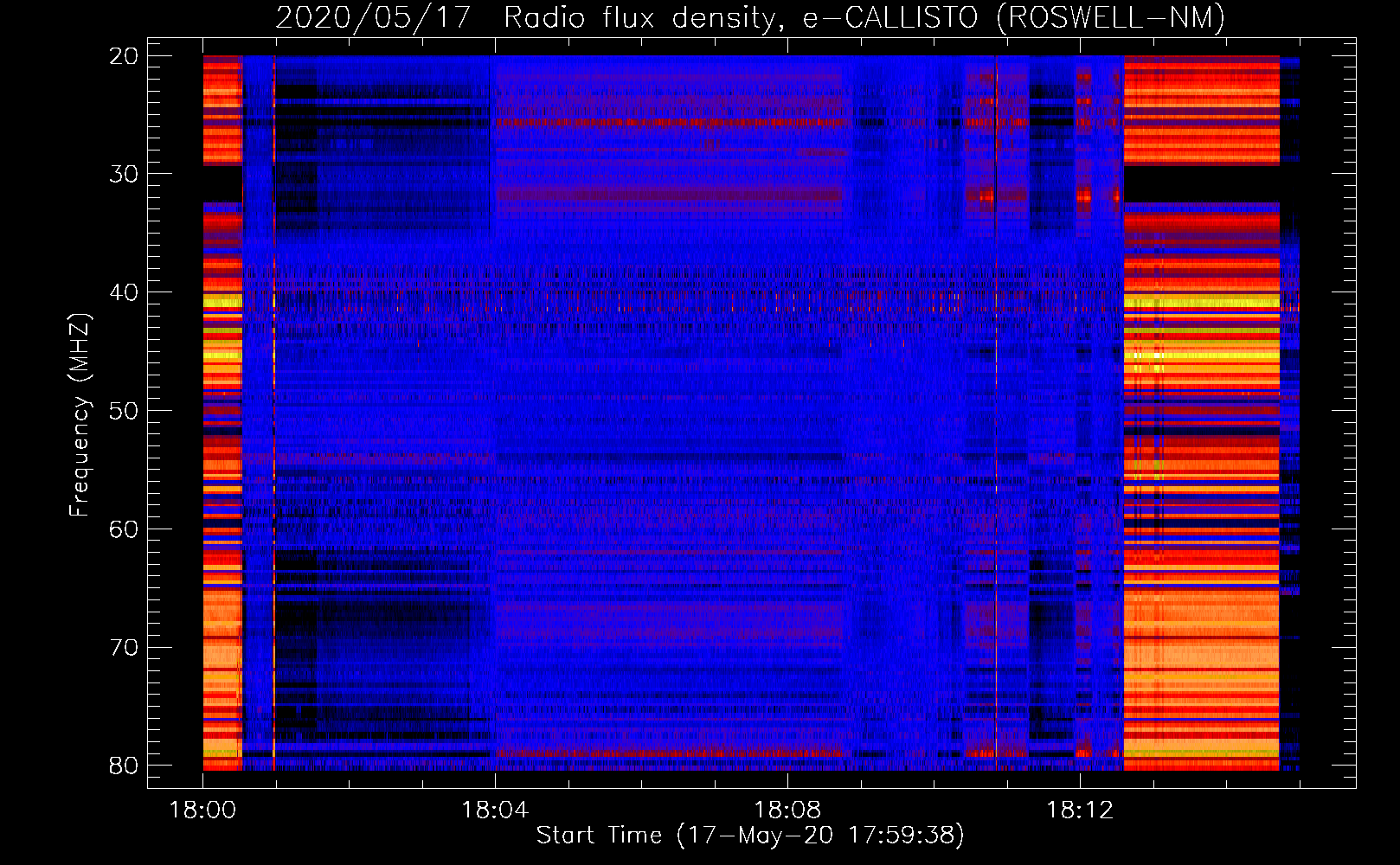Click the 'Start Time (17-May-20 17:59:38)' label
The width and height of the screenshot is (1400, 865).
point(750,836)
